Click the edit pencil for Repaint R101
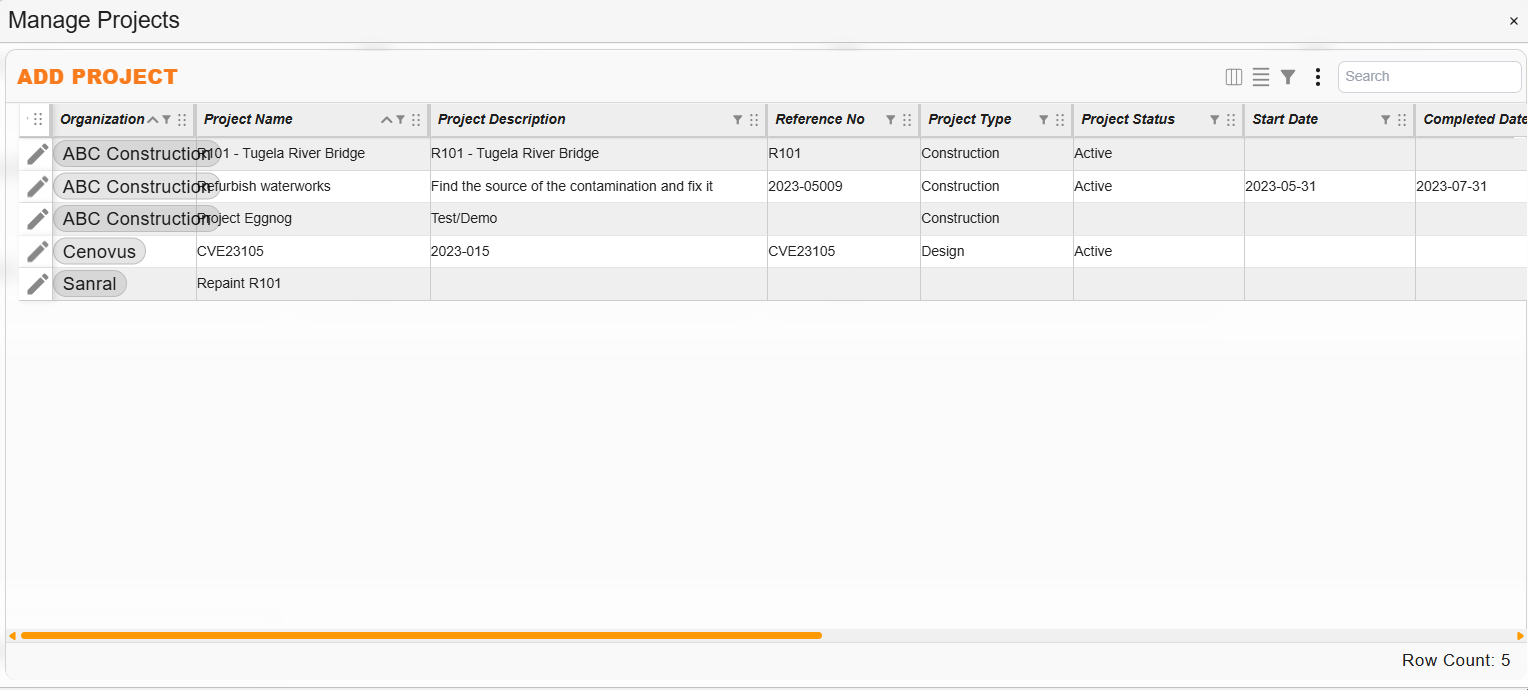1528x690 pixels. pyautogui.click(x=36, y=284)
